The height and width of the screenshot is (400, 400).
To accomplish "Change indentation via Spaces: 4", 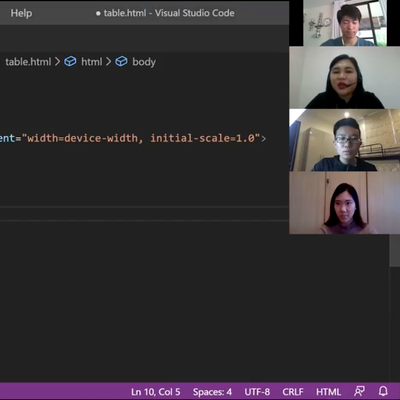I will [212, 392].
